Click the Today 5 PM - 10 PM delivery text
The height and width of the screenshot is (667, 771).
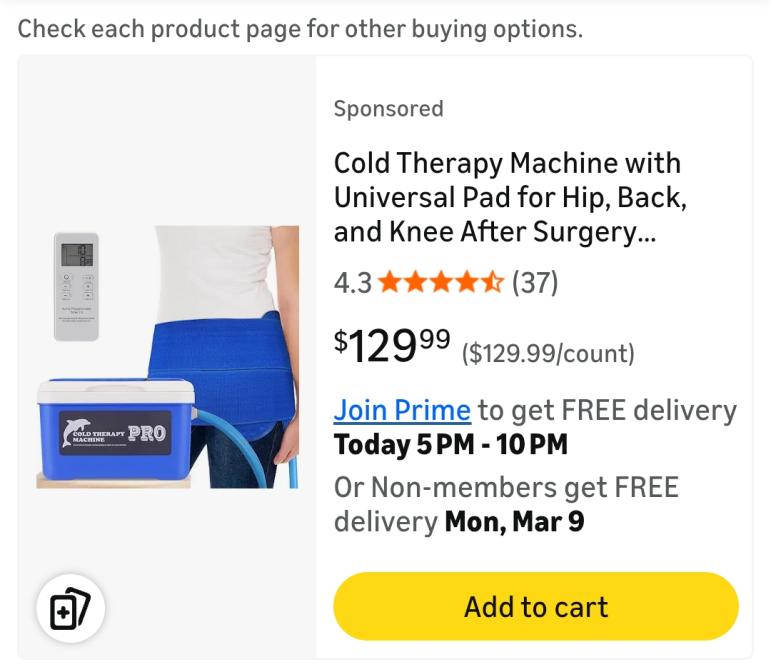[x=450, y=445]
